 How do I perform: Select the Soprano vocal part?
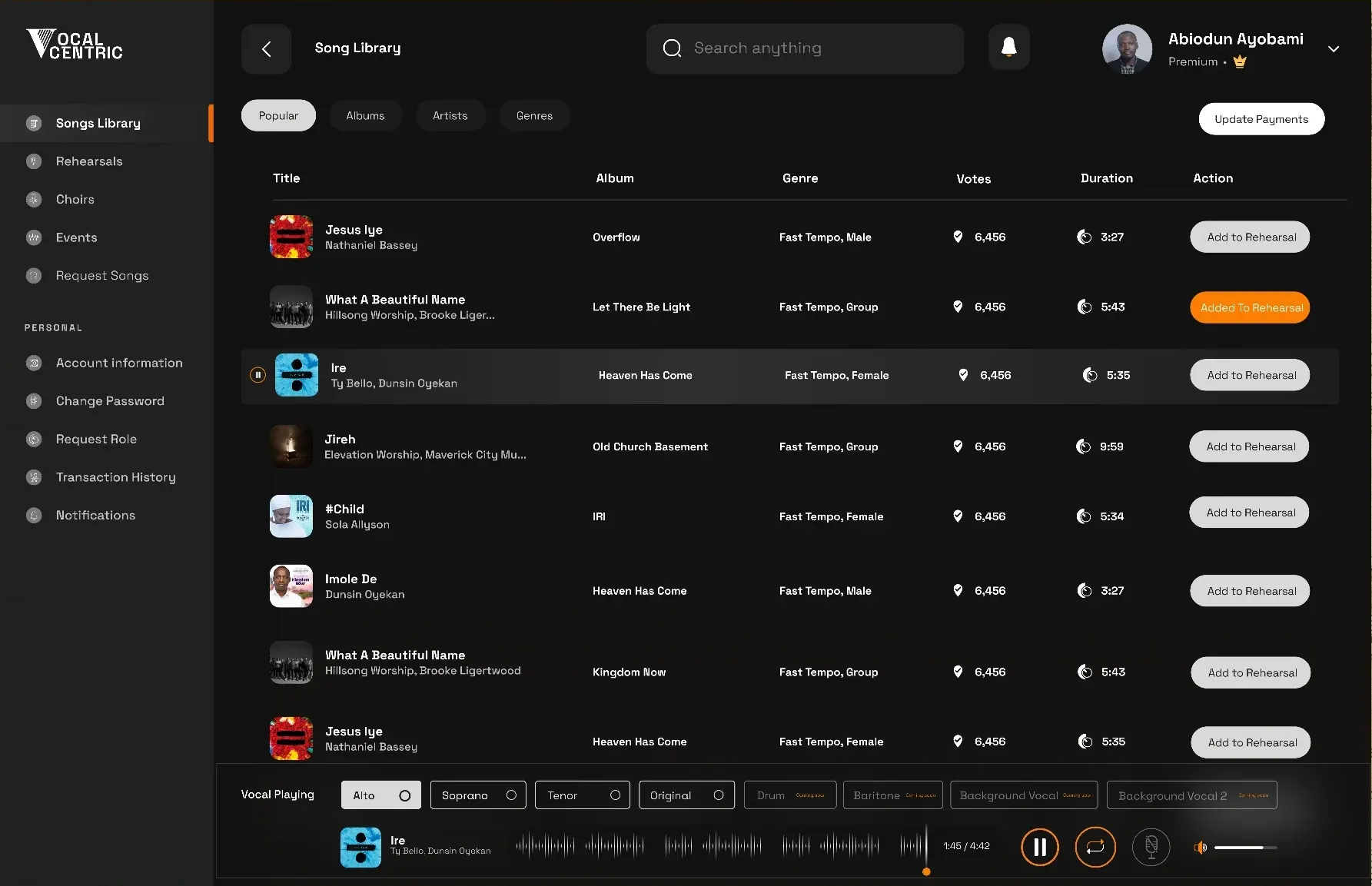(x=478, y=795)
